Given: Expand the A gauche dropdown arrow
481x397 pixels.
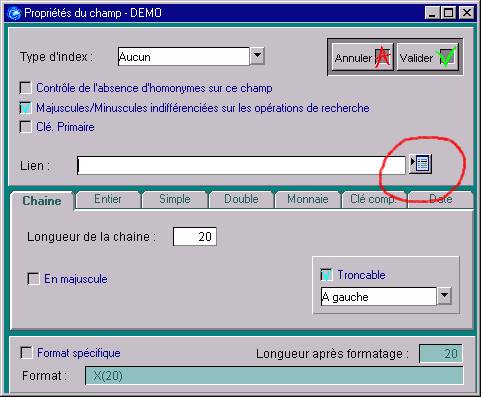Looking at the screenshot, I should pos(445,296).
